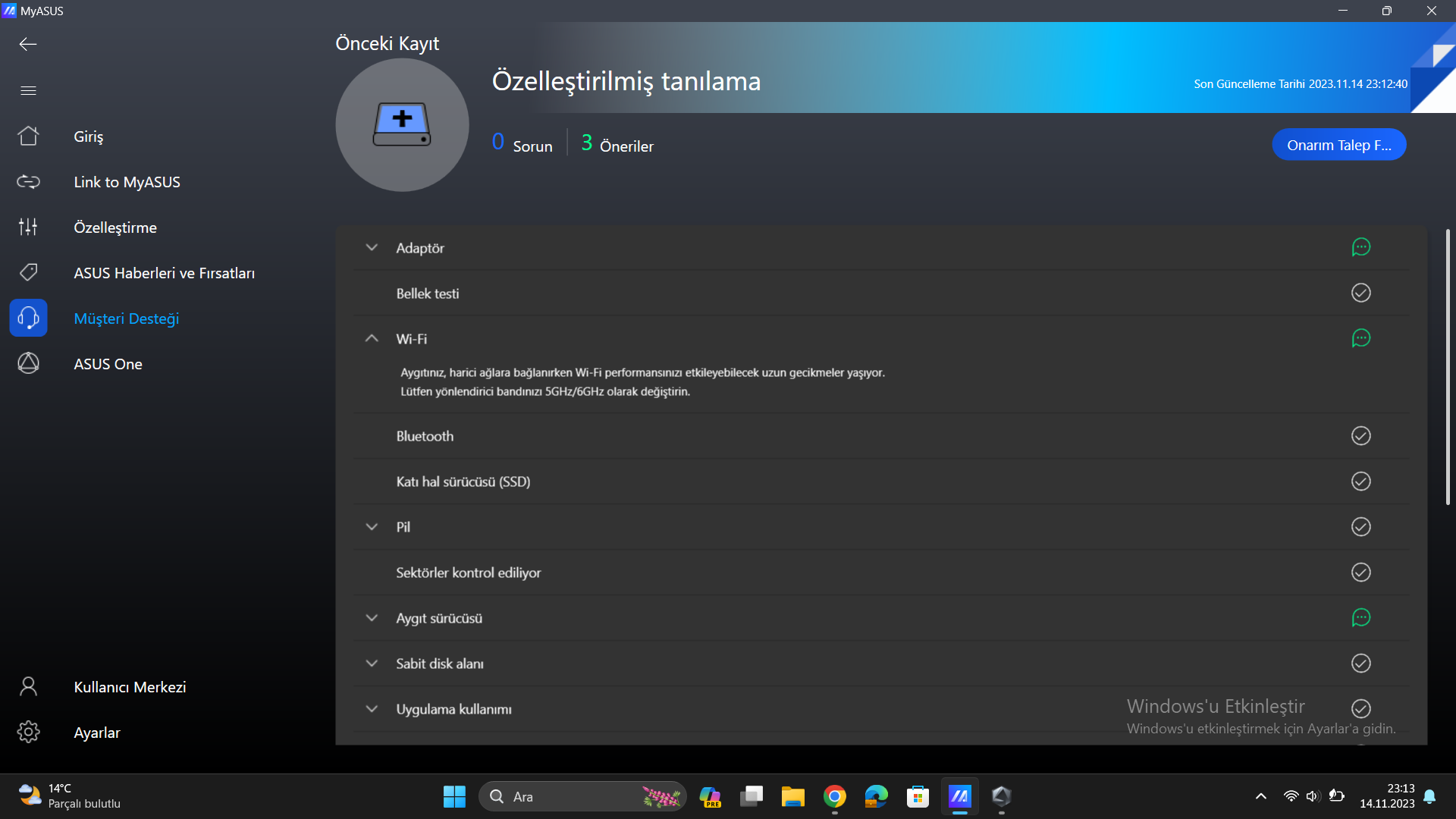Click the Bluetooth checkmark status
Image resolution: width=1456 pixels, height=819 pixels.
1360,436
